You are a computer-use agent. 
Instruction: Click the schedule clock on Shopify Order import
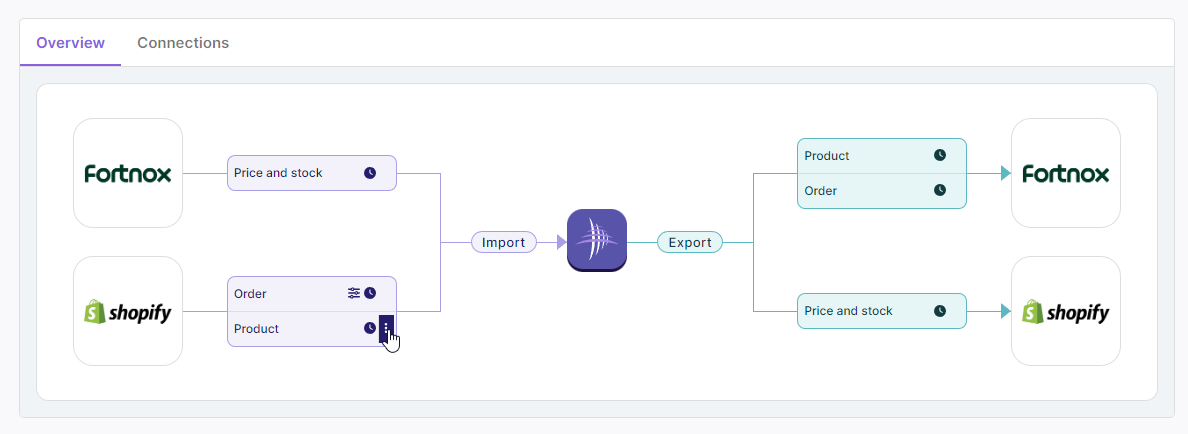tap(370, 293)
